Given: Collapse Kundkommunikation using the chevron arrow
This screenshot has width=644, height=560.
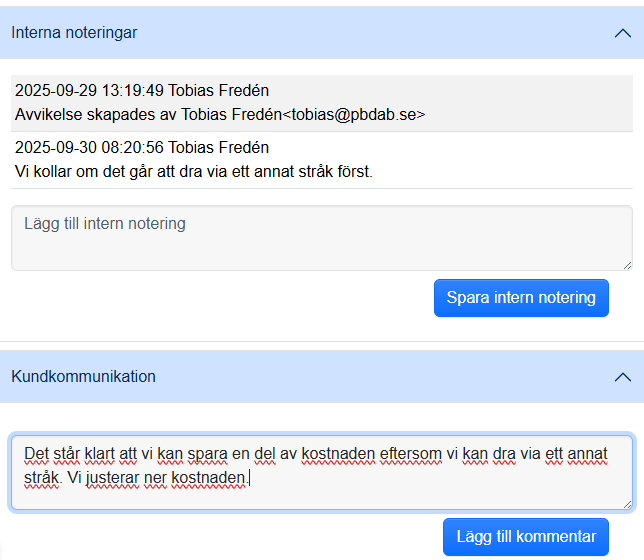Looking at the screenshot, I should 622,377.
